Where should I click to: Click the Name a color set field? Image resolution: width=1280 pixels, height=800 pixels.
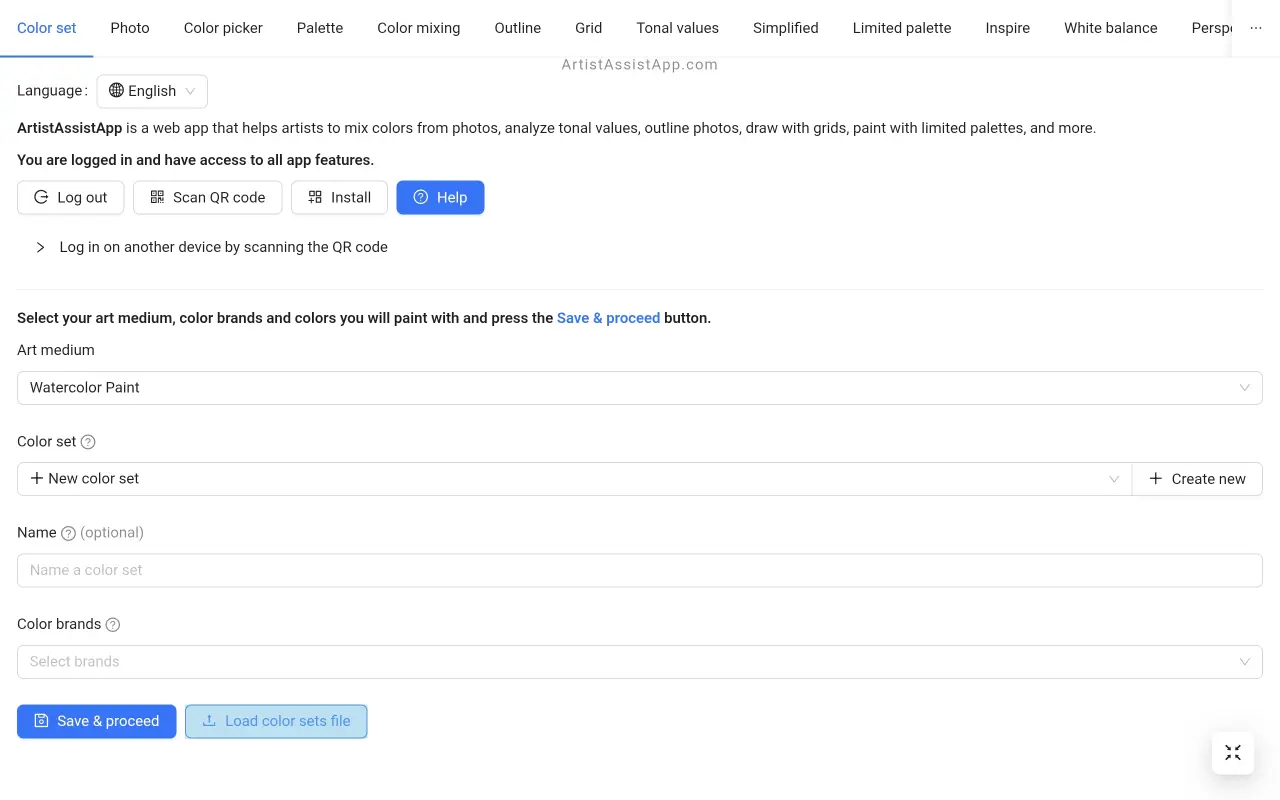pyautogui.click(x=640, y=570)
